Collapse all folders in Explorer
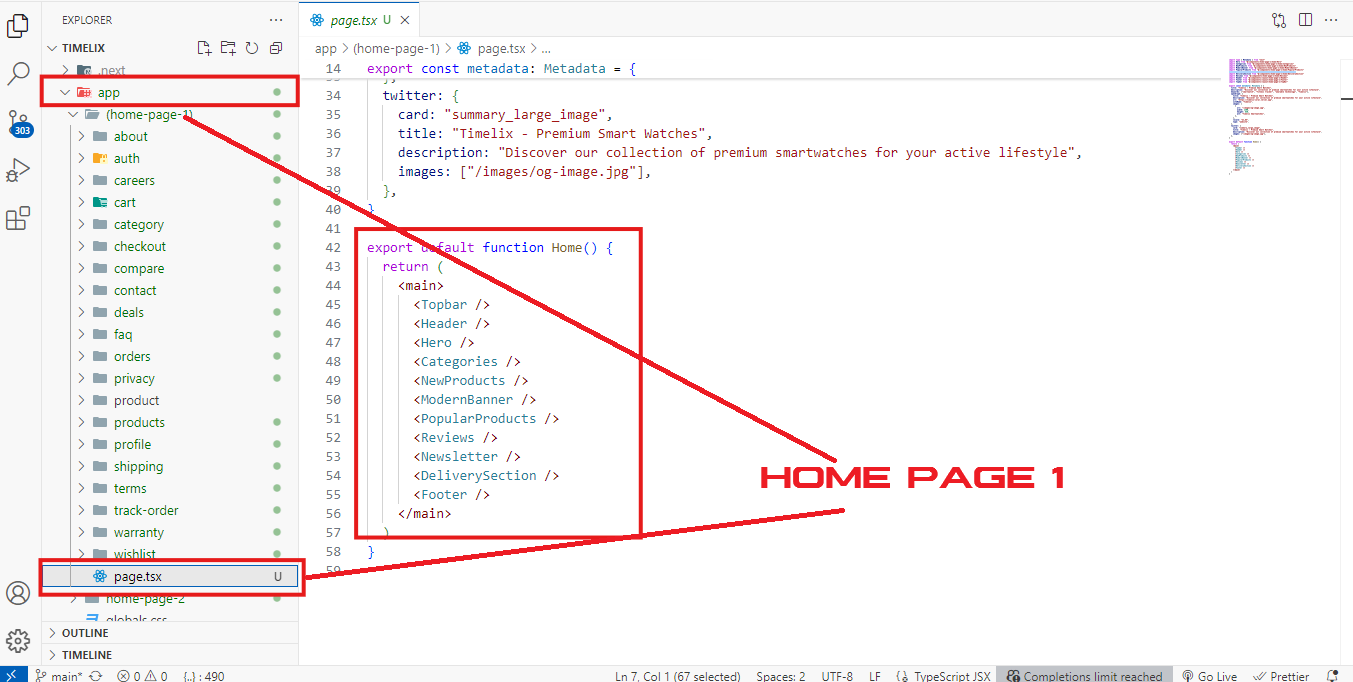The width and height of the screenshot is (1353, 682). (276, 48)
